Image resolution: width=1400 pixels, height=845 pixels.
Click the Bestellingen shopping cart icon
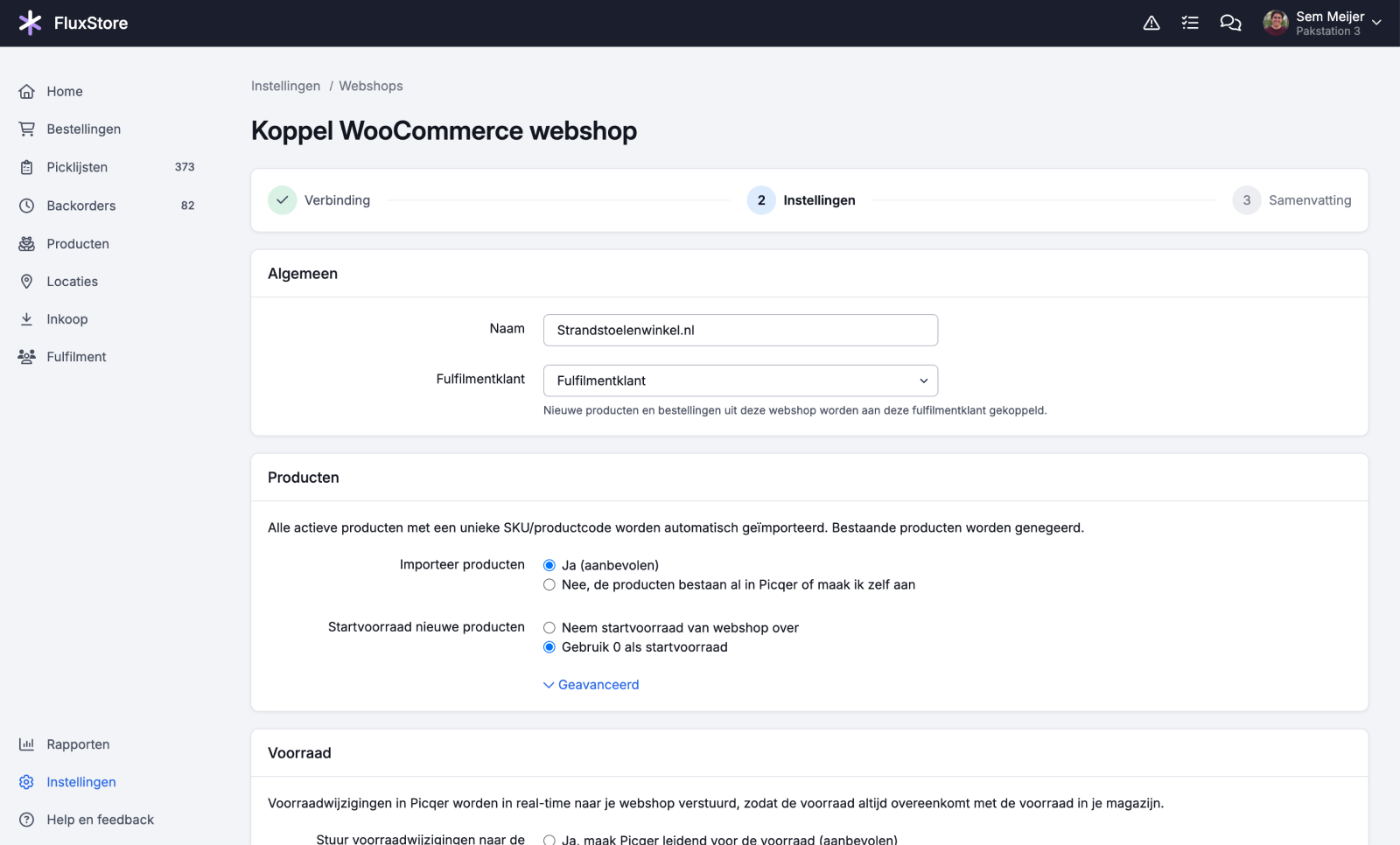pyautogui.click(x=27, y=129)
